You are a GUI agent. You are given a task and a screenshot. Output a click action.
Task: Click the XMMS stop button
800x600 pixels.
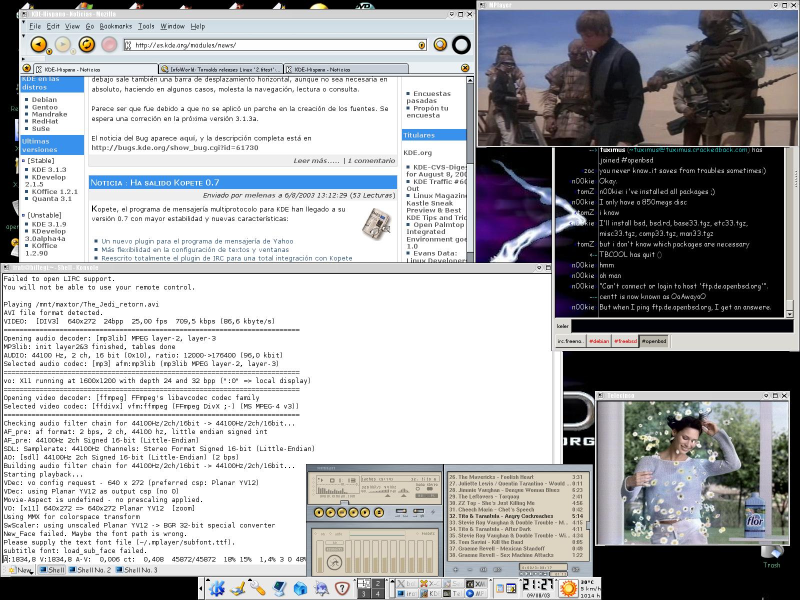coord(354,512)
